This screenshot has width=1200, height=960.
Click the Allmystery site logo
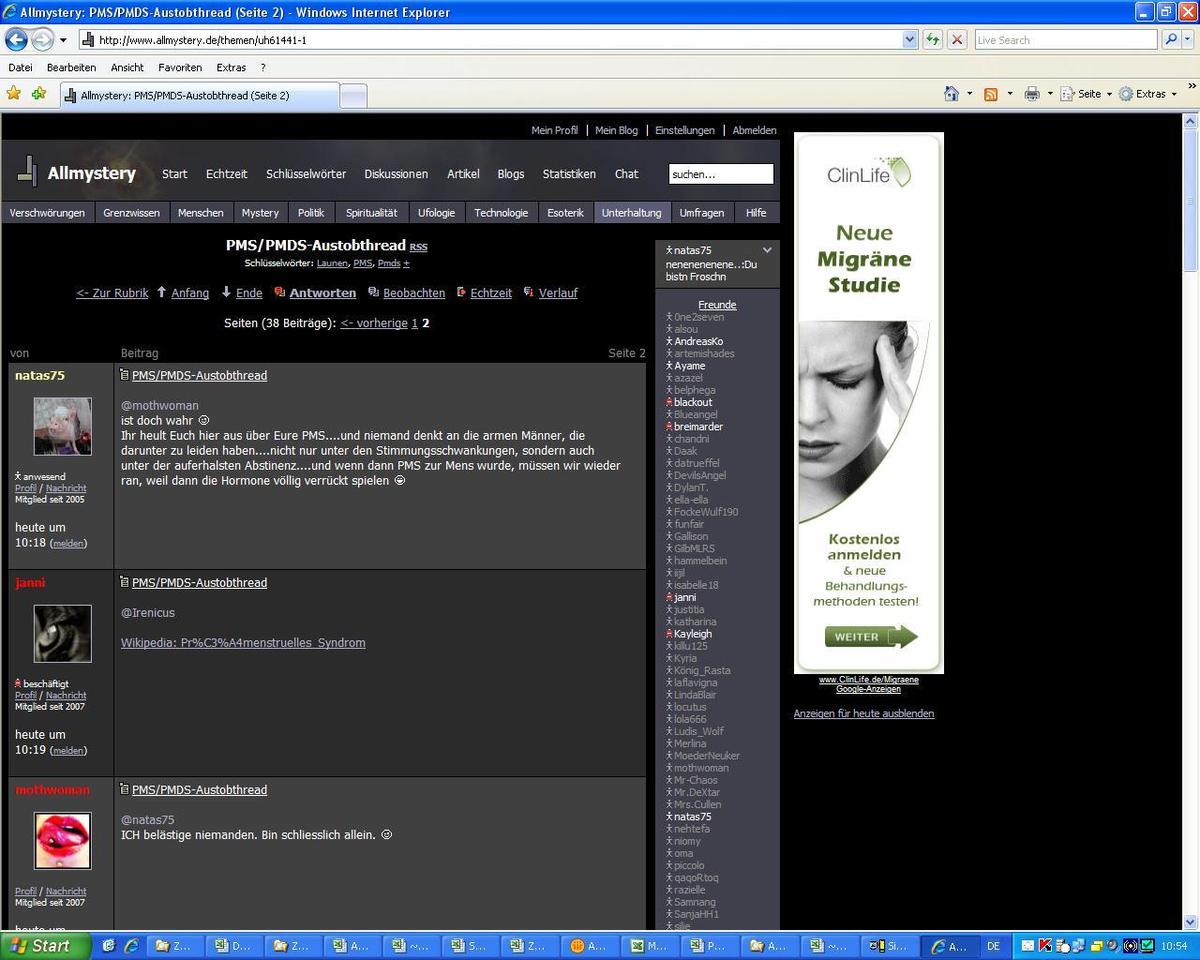(78, 173)
